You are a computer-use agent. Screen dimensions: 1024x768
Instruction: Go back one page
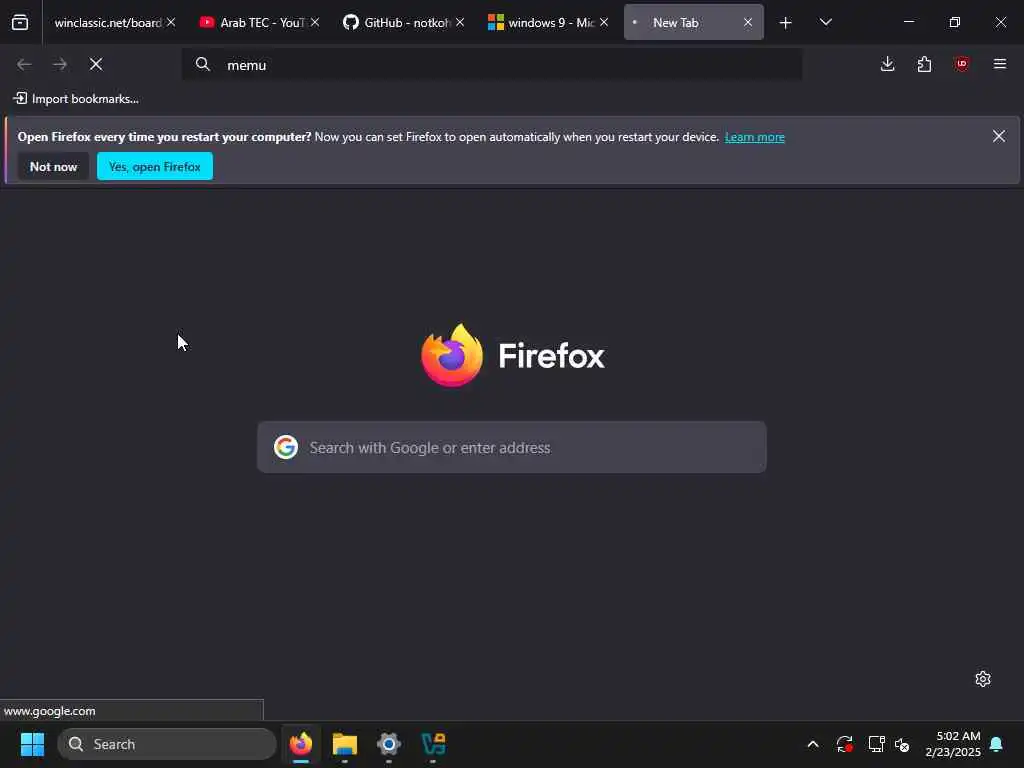click(x=24, y=64)
